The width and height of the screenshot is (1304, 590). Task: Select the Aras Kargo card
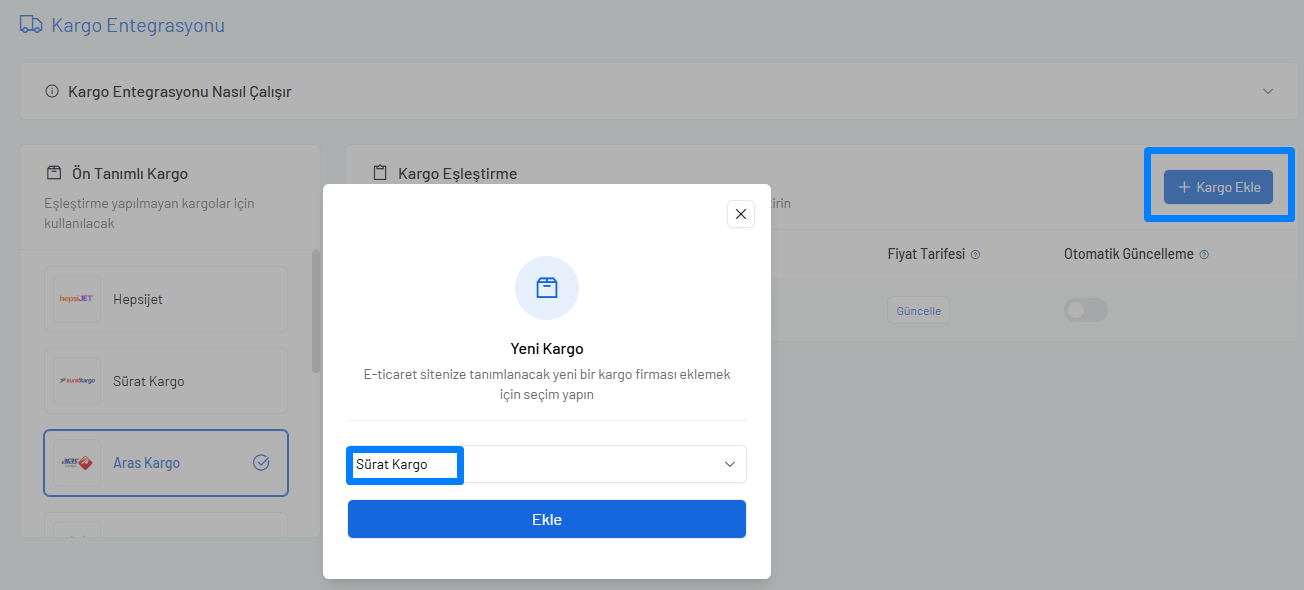coord(166,463)
